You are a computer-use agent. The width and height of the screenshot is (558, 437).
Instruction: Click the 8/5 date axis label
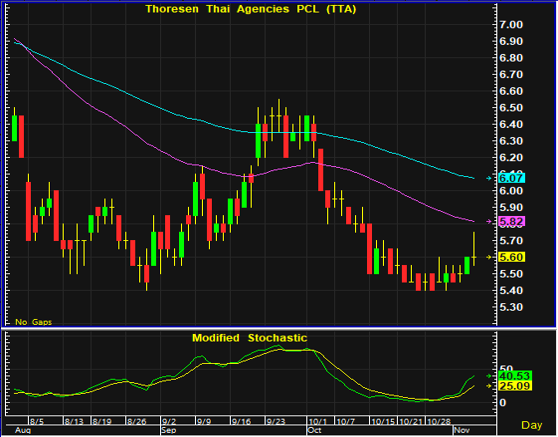click(37, 422)
